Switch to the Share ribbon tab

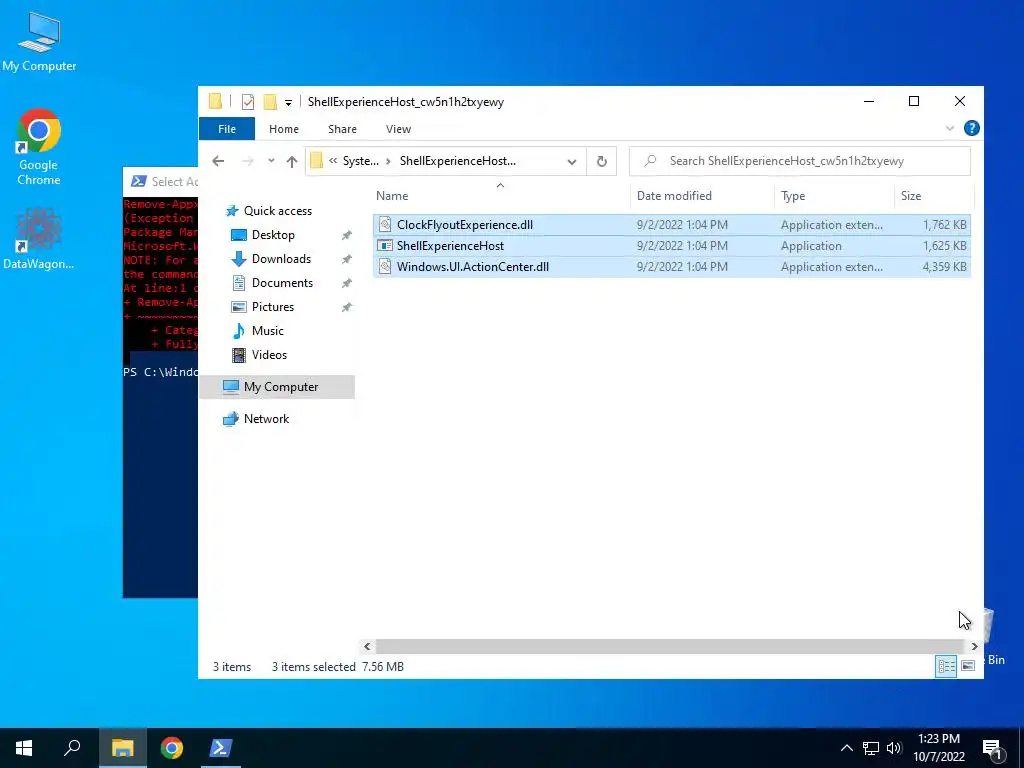pos(342,129)
